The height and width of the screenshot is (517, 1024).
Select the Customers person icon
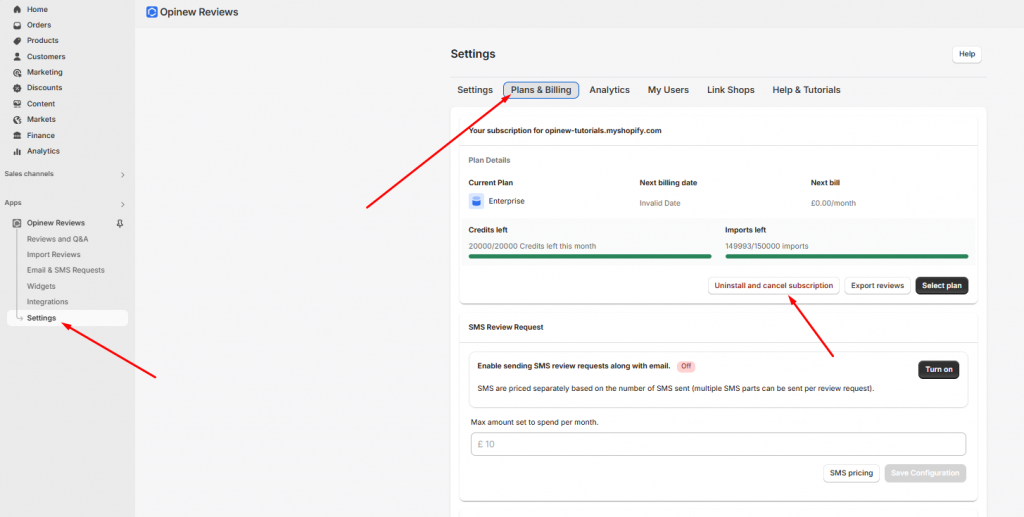point(17,57)
